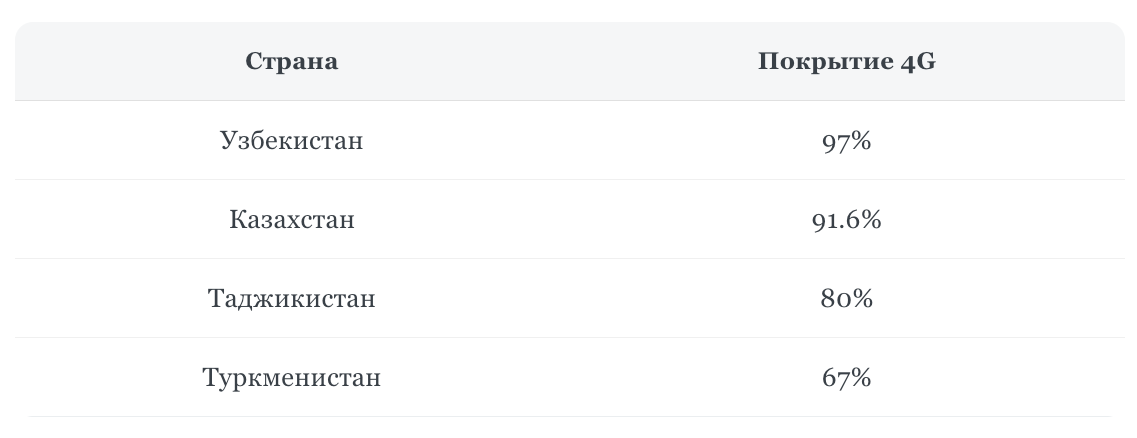Select the Узбекистан country cell
The width and height of the screenshot is (1137, 438).
(x=291, y=141)
